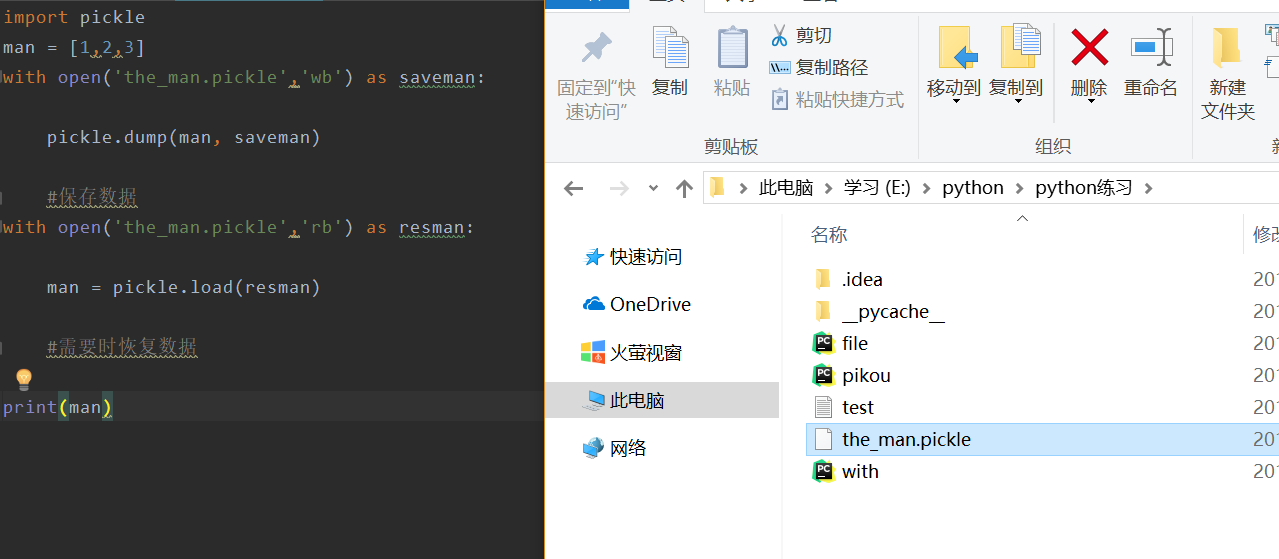Click the 重命名 rename icon
The image size is (1279, 559).
pos(1151,47)
